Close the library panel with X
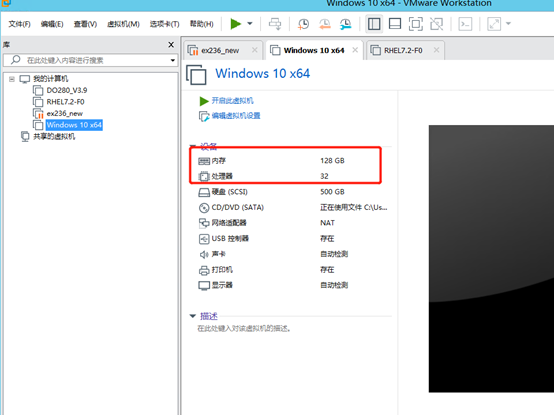The height and width of the screenshot is (415, 554). (171, 45)
